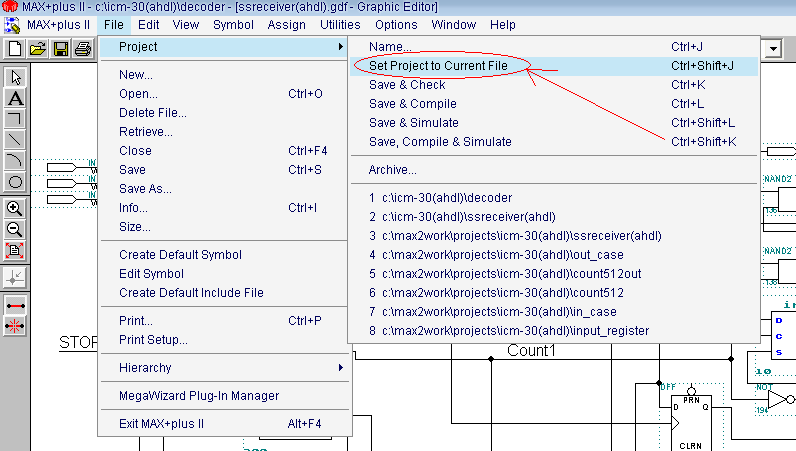Open the Utilities menu
This screenshot has height=451, width=796.
[340, 25]
